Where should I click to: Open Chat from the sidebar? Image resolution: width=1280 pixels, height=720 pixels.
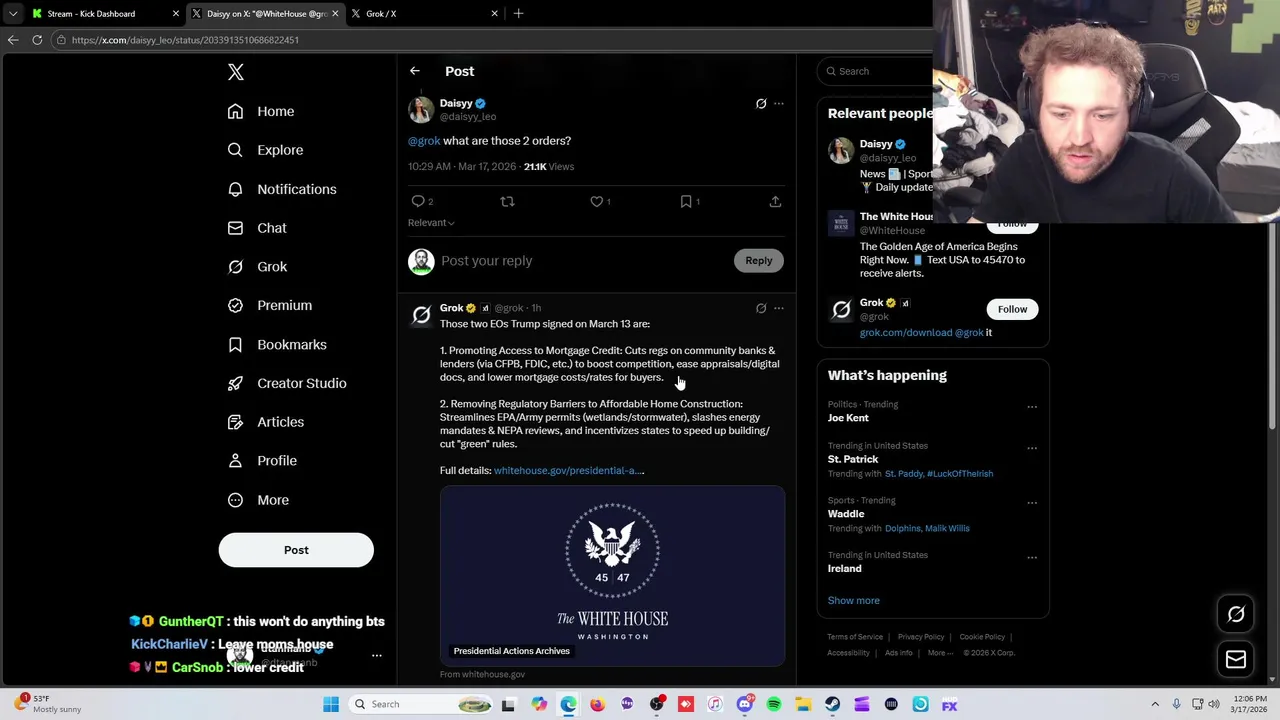tap(257, 228)
